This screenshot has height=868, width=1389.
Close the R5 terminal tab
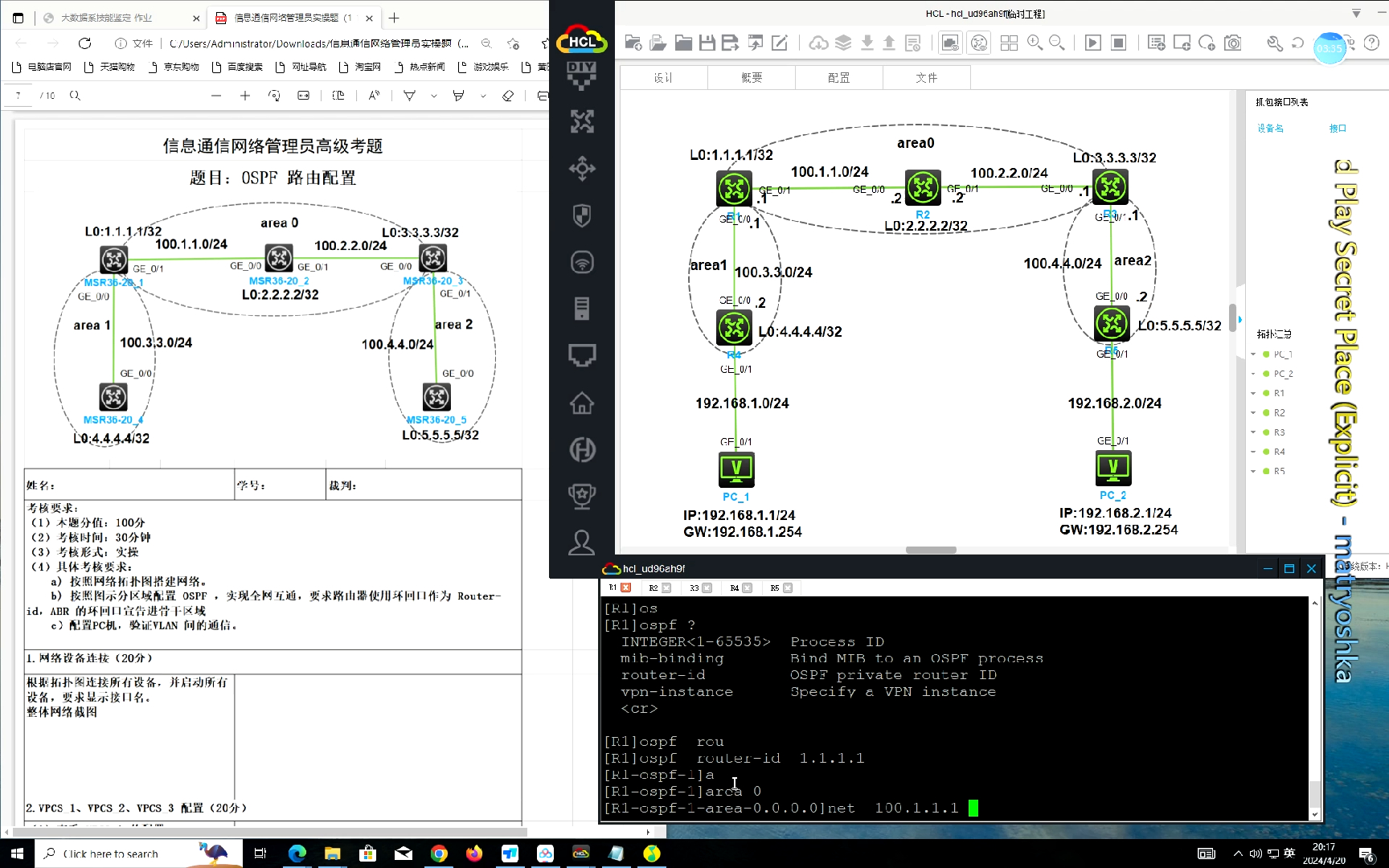(788, 588)
